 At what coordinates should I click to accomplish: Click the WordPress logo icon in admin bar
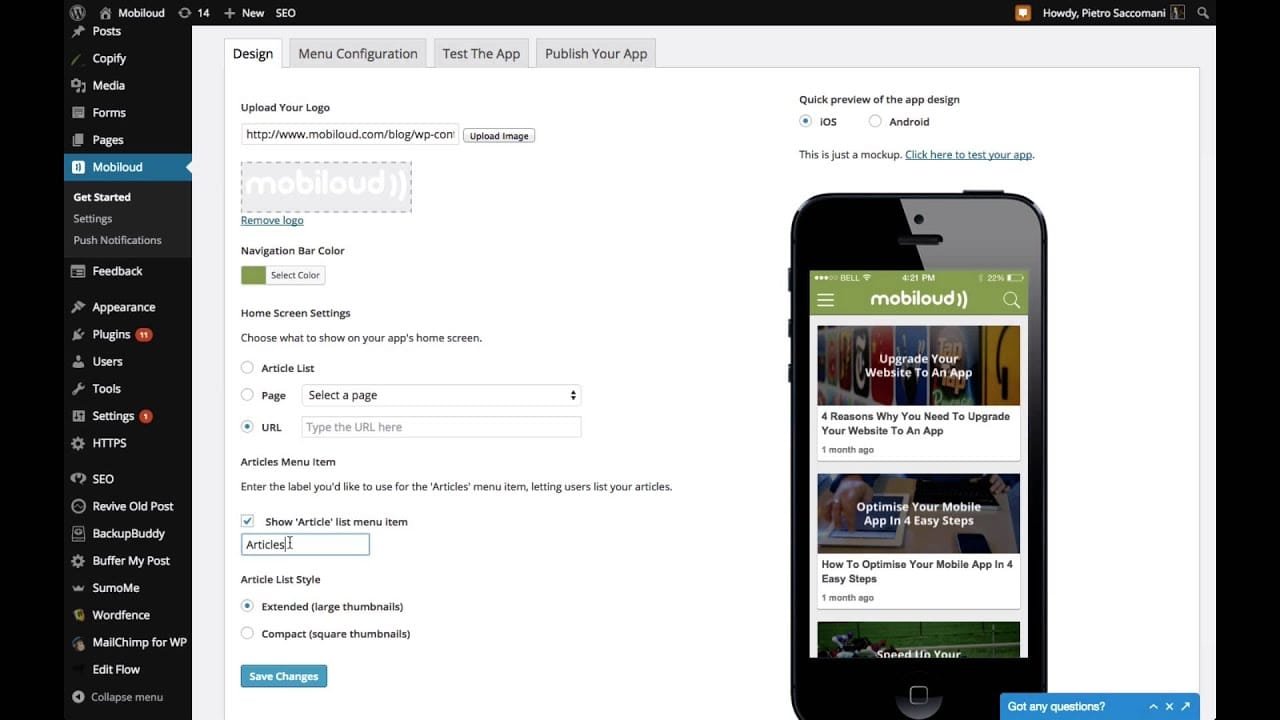pyautogui.click(x=78, y=13)
